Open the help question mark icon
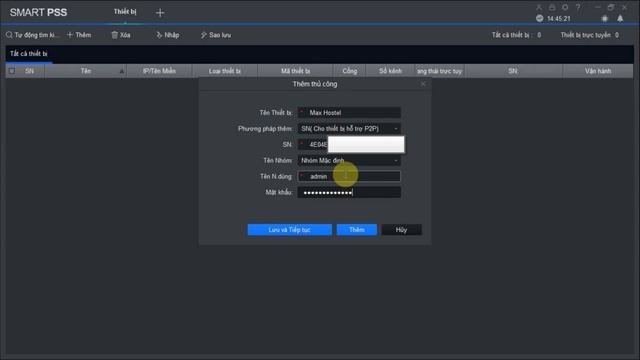The width and height of the screenshot is (640, 360). 578,7
